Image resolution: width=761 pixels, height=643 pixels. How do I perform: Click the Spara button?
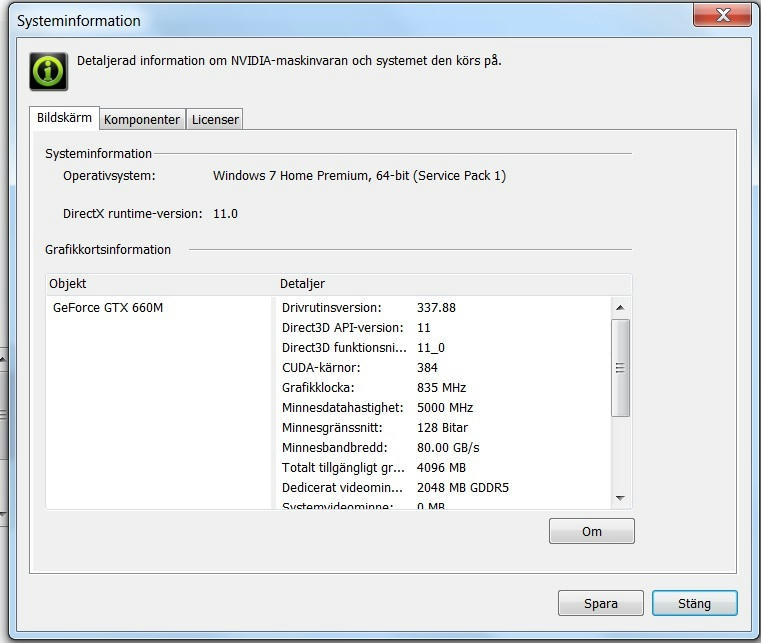(x=601, y=603)
